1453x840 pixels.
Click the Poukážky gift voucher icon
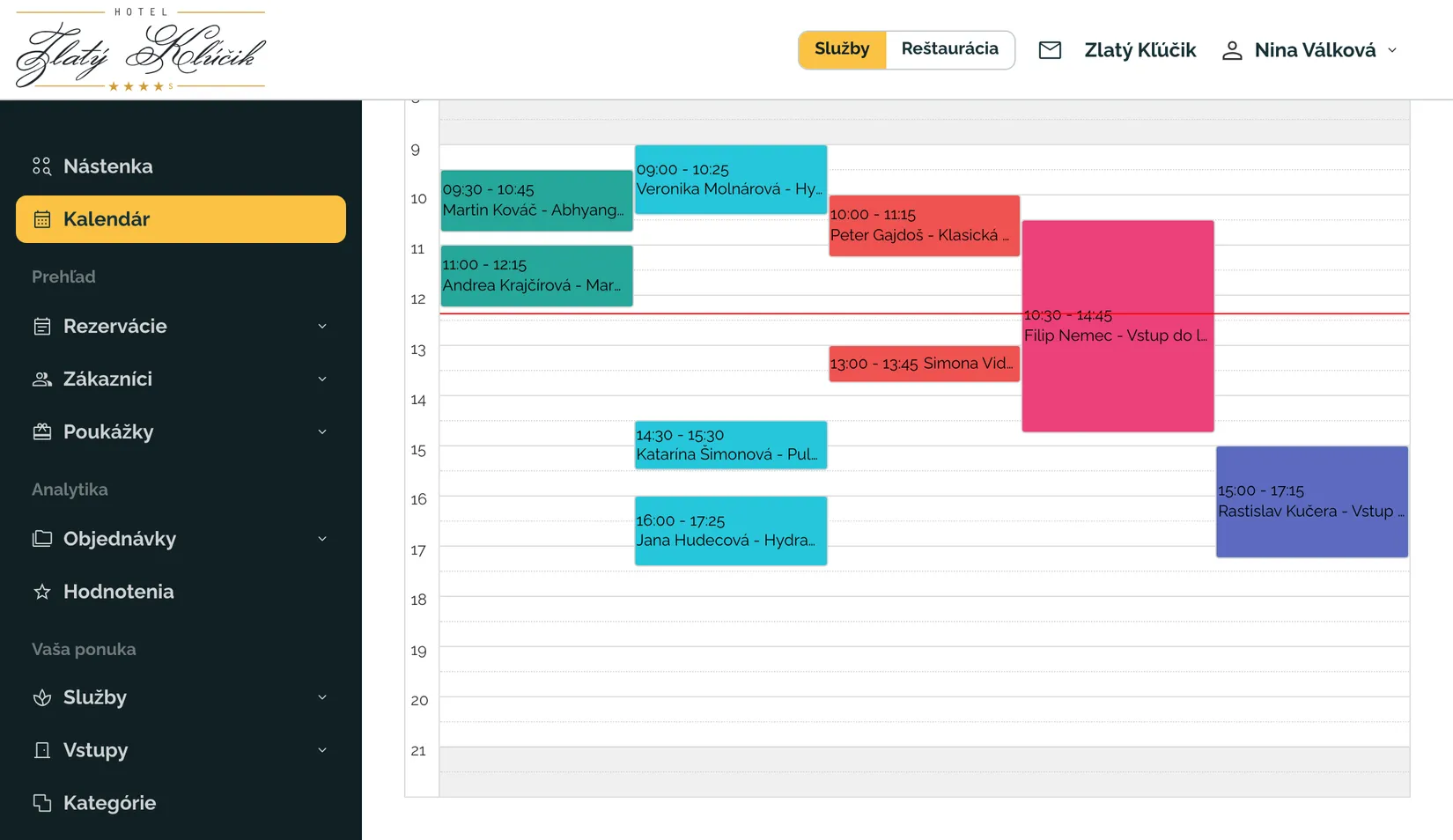tap(41, 432)
